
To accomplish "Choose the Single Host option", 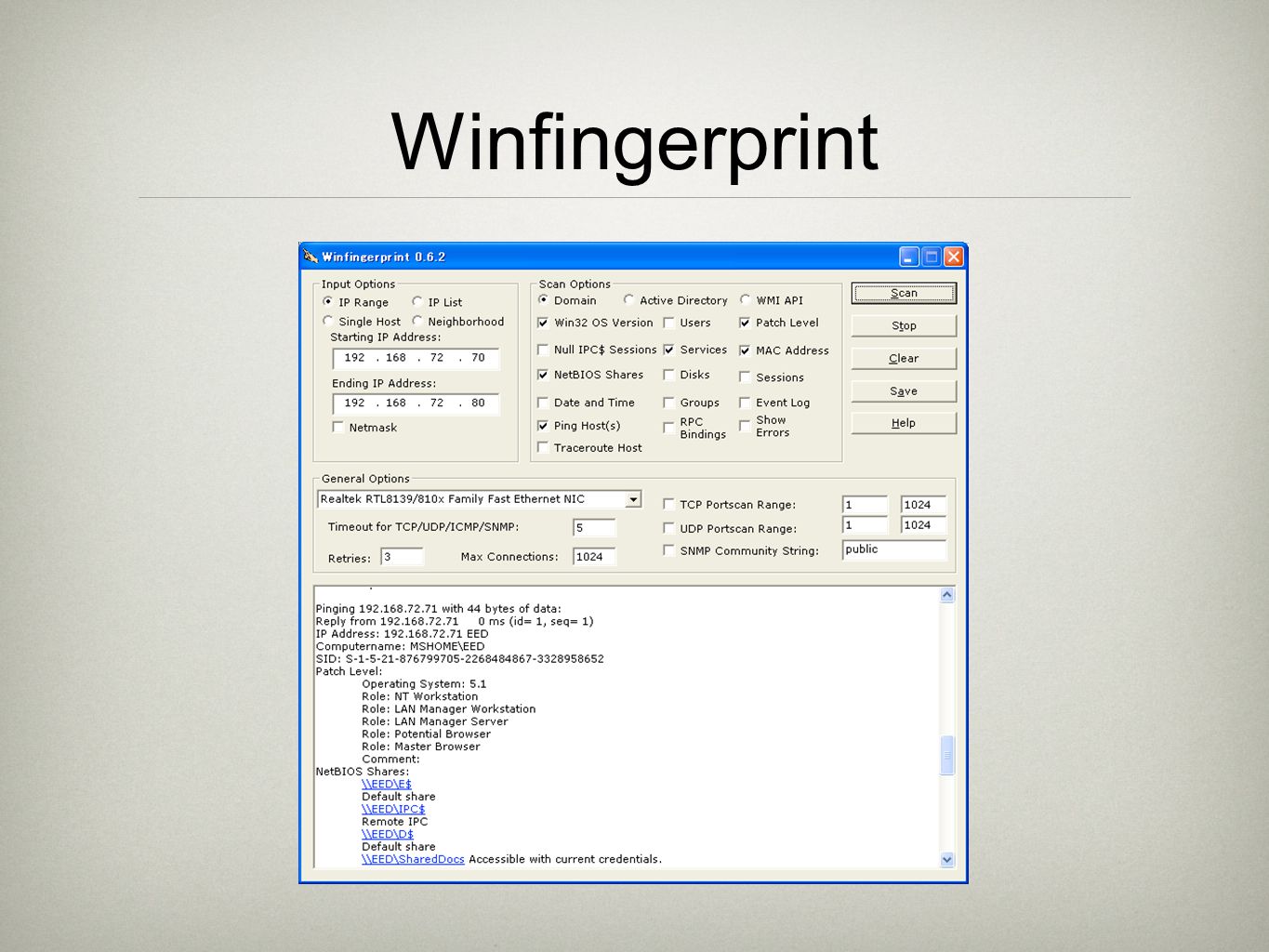I will coord(327,322).
